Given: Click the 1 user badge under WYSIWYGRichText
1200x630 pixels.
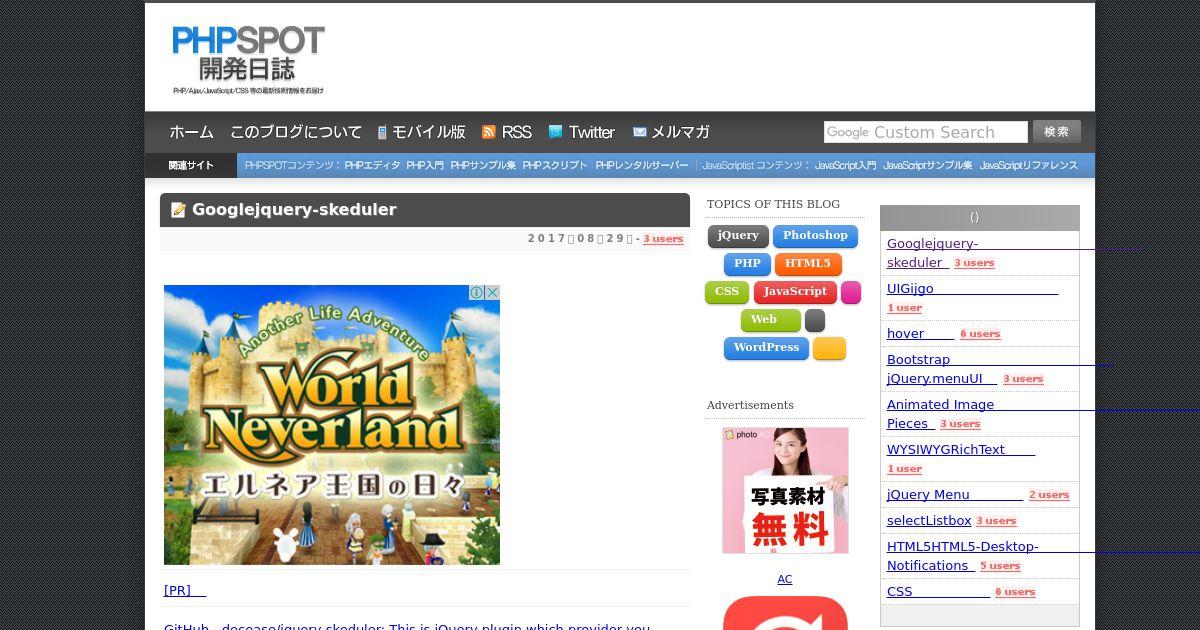Looking at the screenshot, I should tap(904, 469).
